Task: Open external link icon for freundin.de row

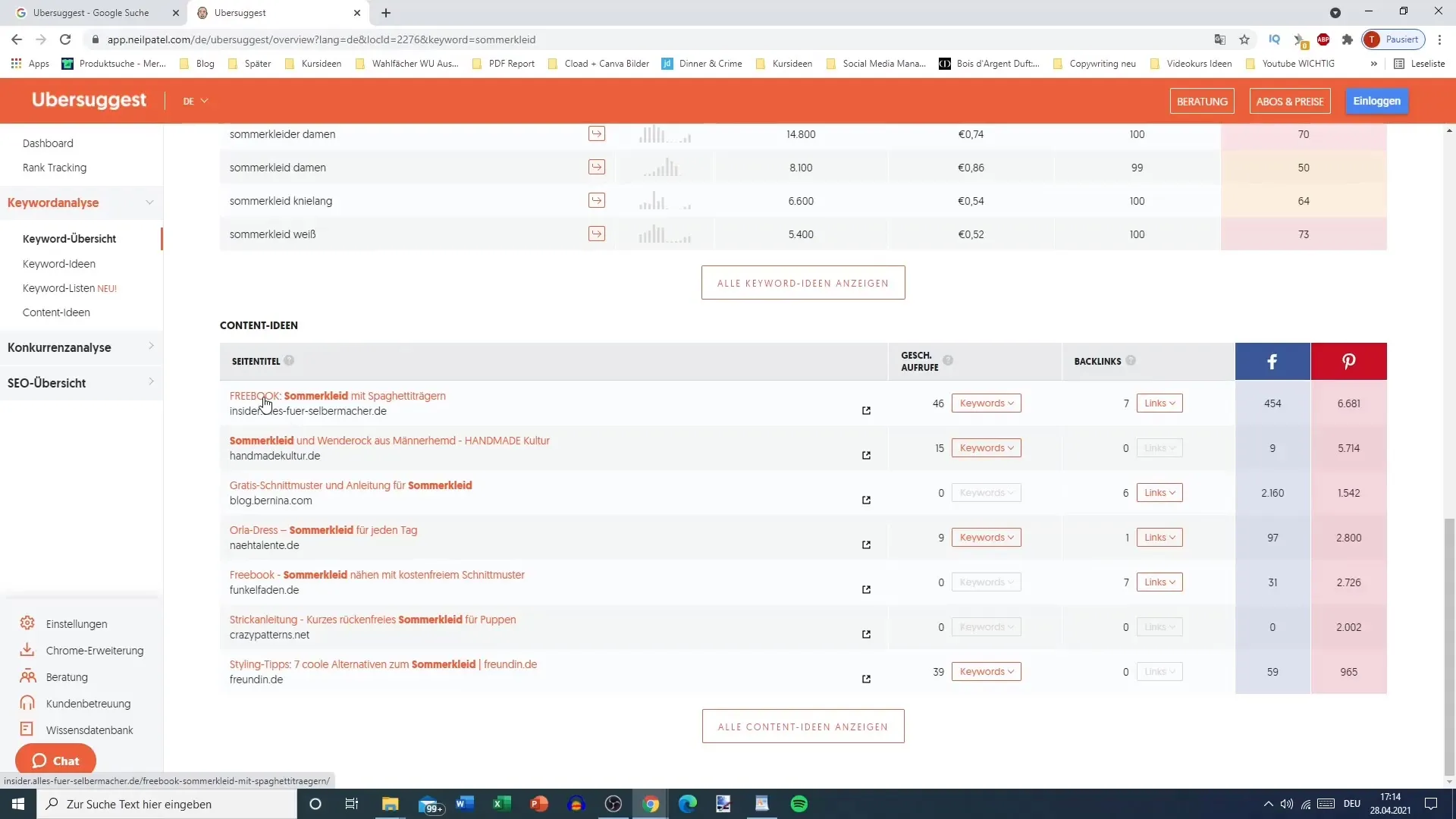Action: click(866, 679)
